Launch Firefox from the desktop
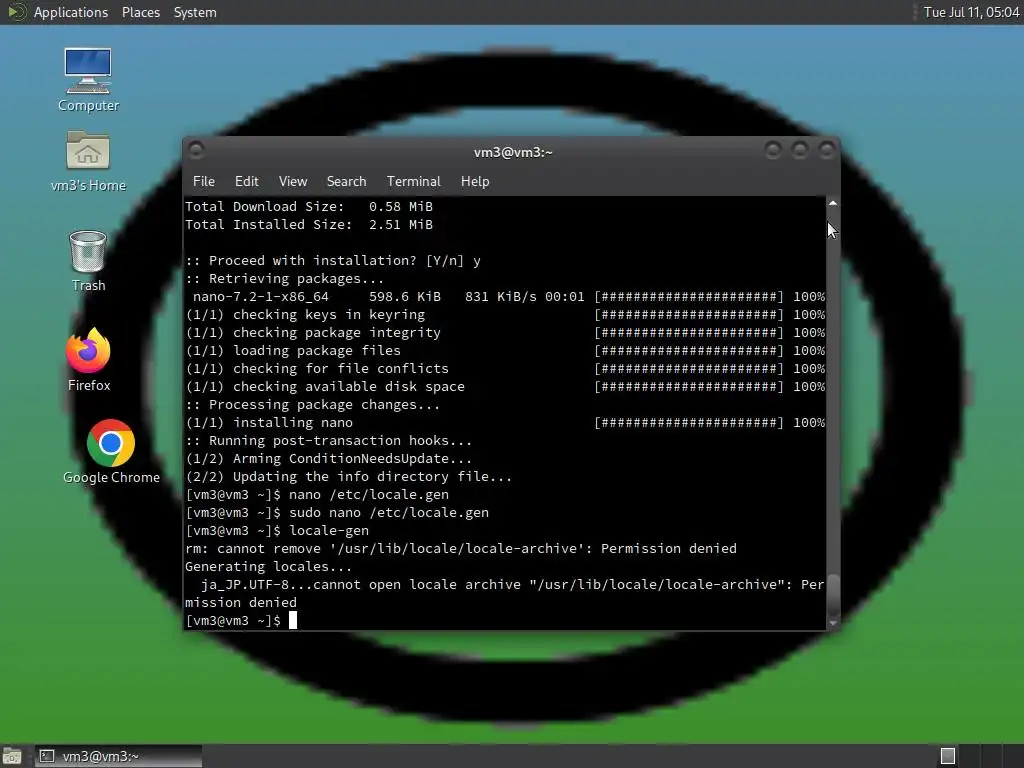 (x=88, y=359)
